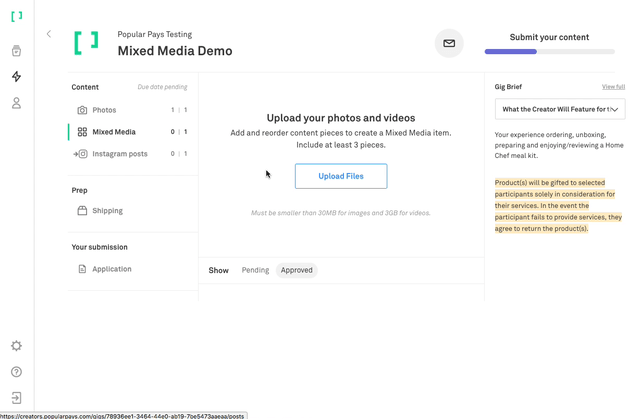
Task: Click the help question mark icon
Action: tap(16, 372)
